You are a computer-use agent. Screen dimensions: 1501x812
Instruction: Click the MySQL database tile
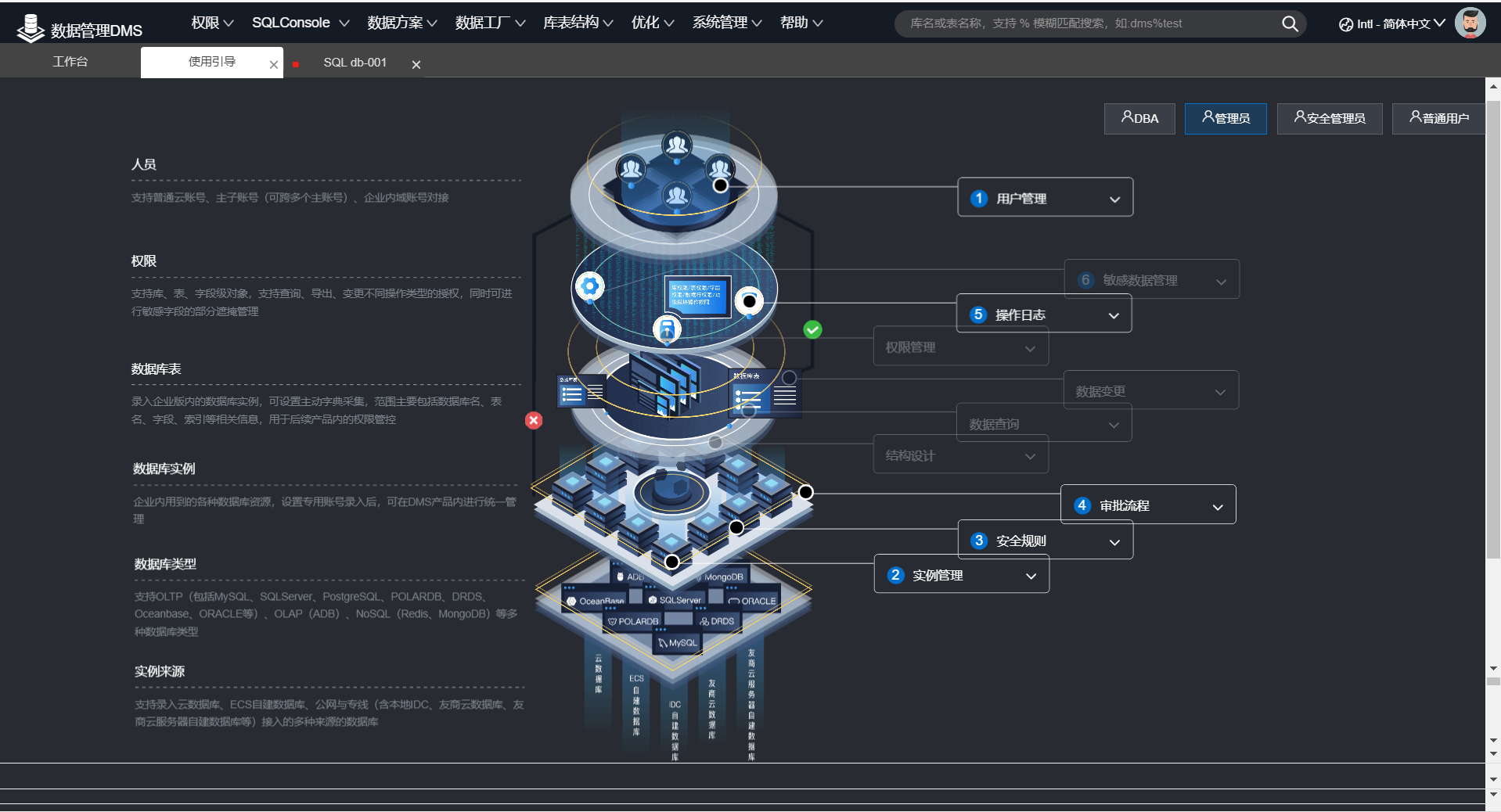[678, 643]
